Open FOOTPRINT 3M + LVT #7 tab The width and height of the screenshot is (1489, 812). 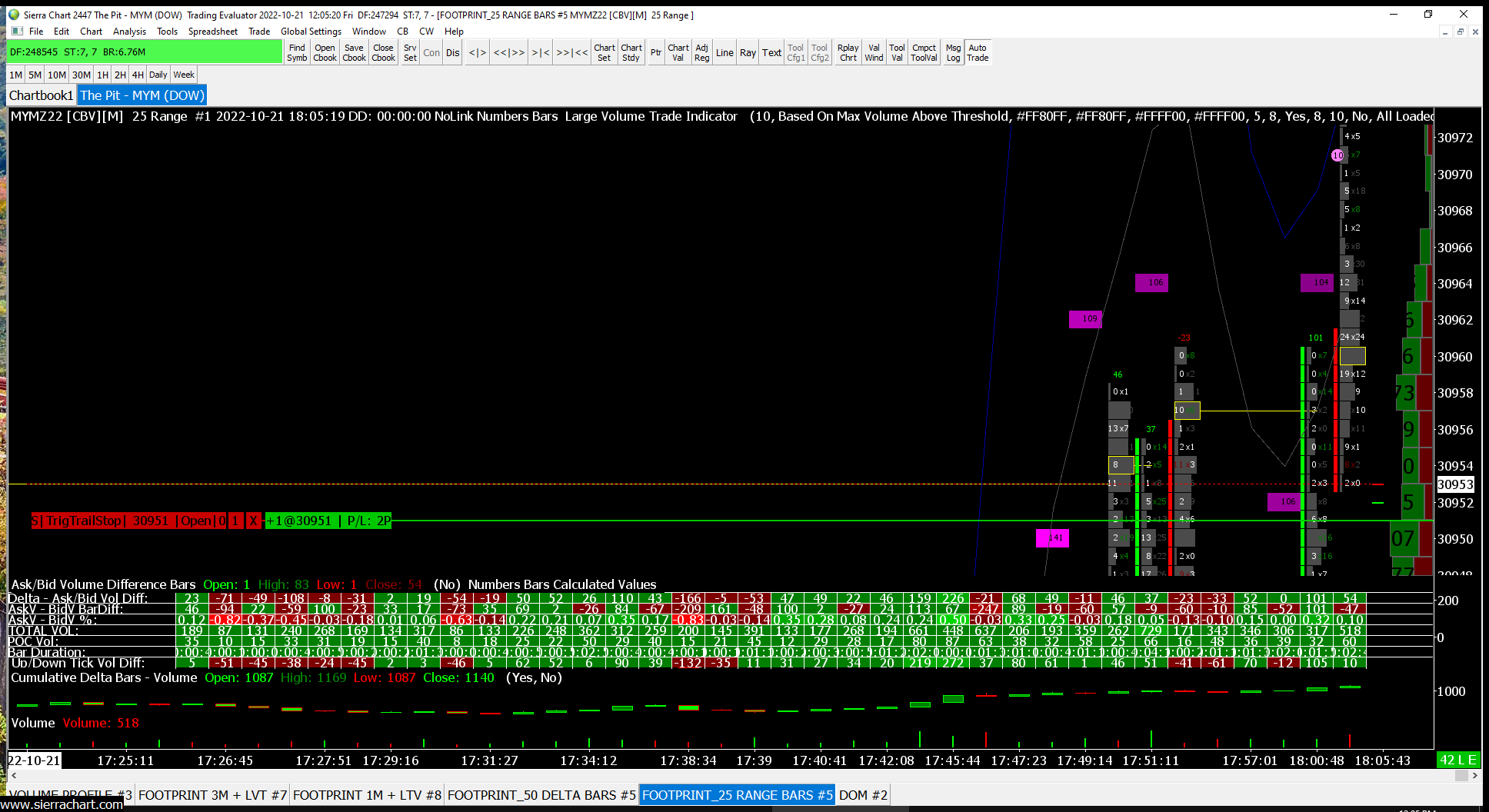(212, 795)
